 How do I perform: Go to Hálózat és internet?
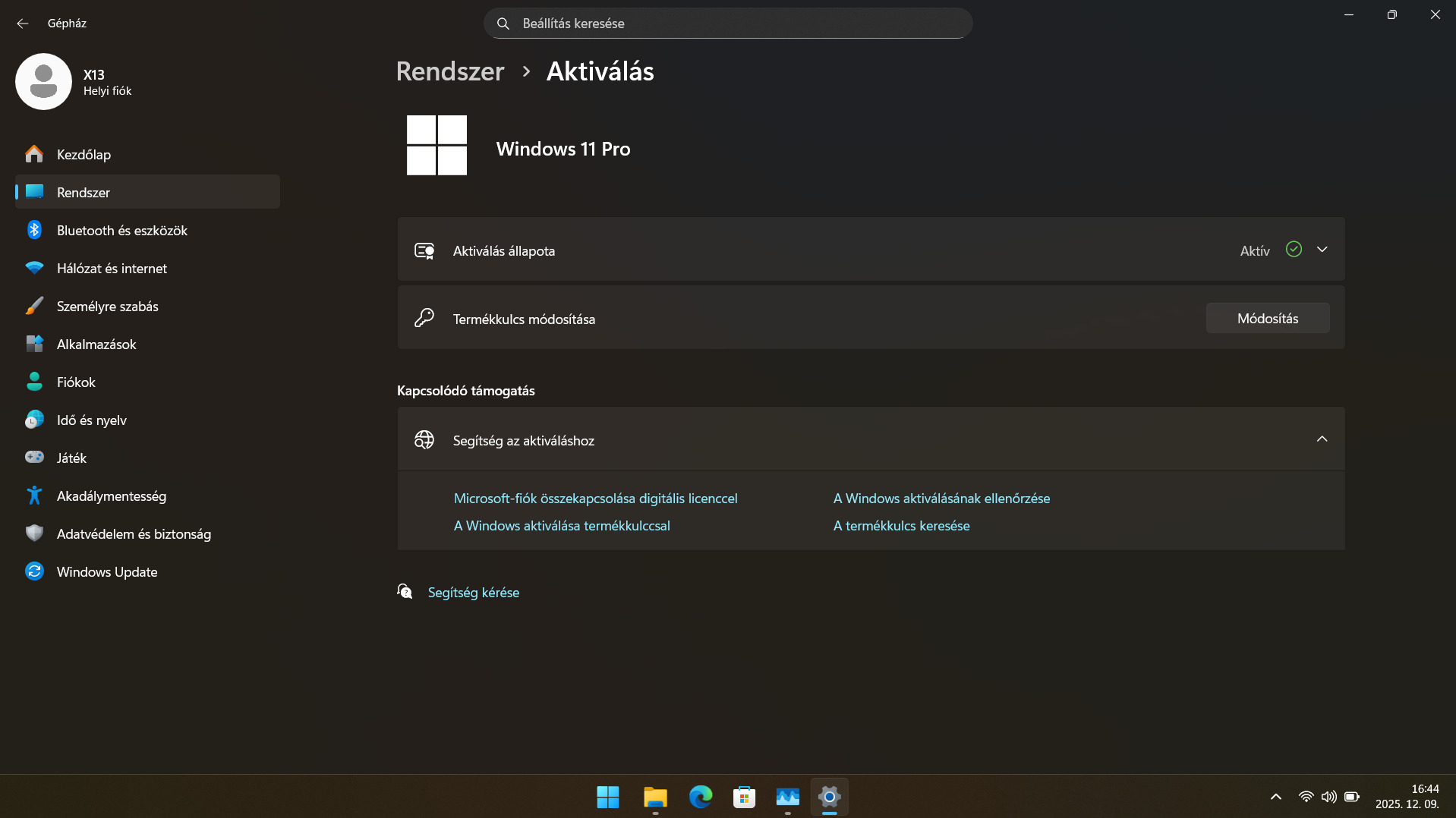pos(147,268)
